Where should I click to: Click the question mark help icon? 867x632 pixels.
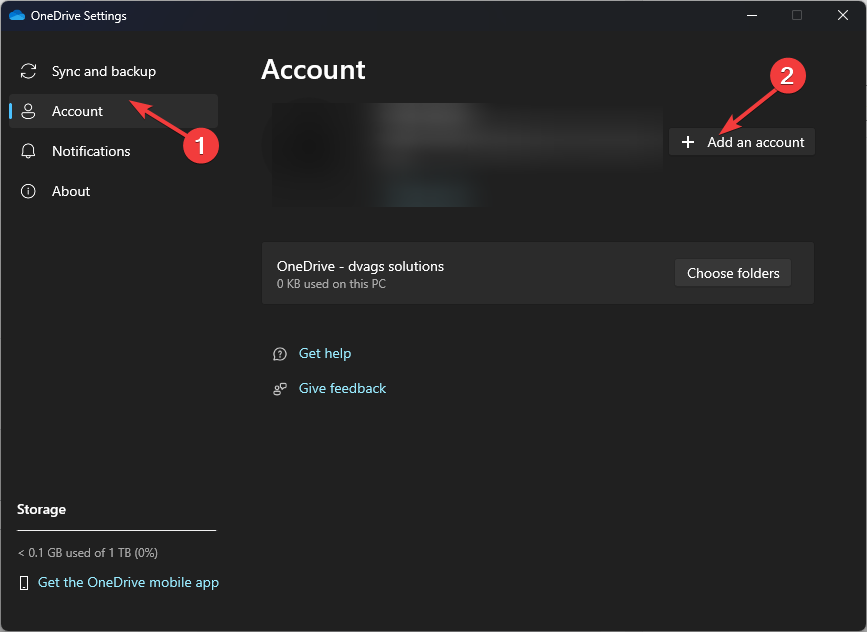(x=280, y=354)
